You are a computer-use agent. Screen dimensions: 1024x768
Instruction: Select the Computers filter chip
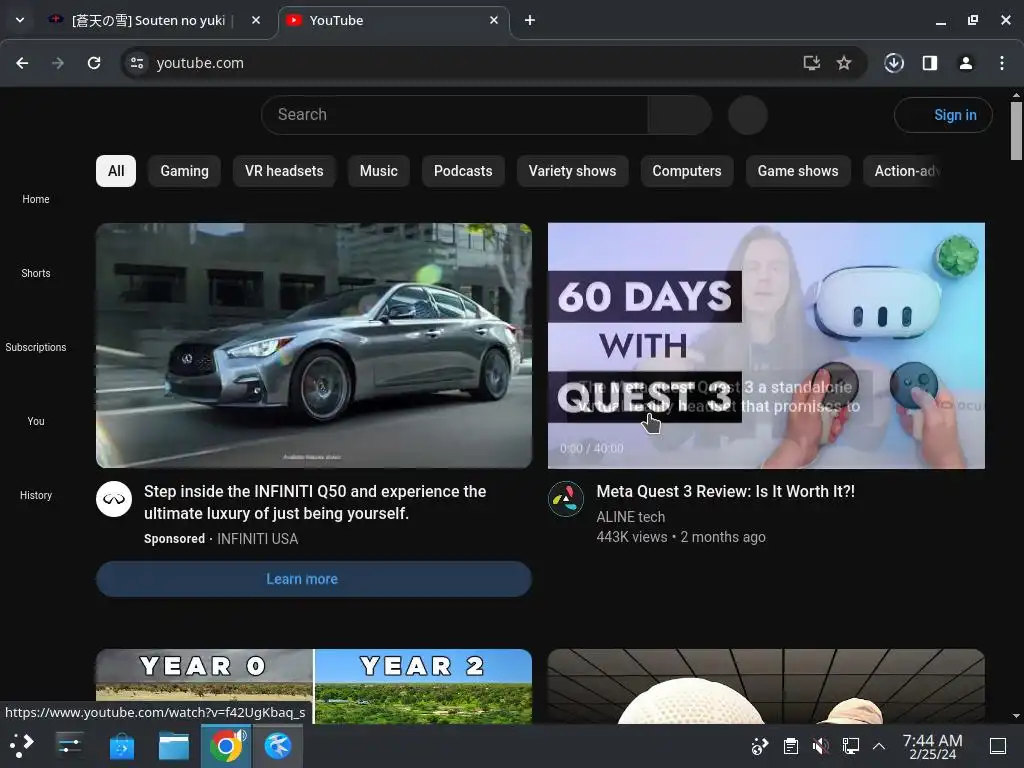(x=687, y=171)
